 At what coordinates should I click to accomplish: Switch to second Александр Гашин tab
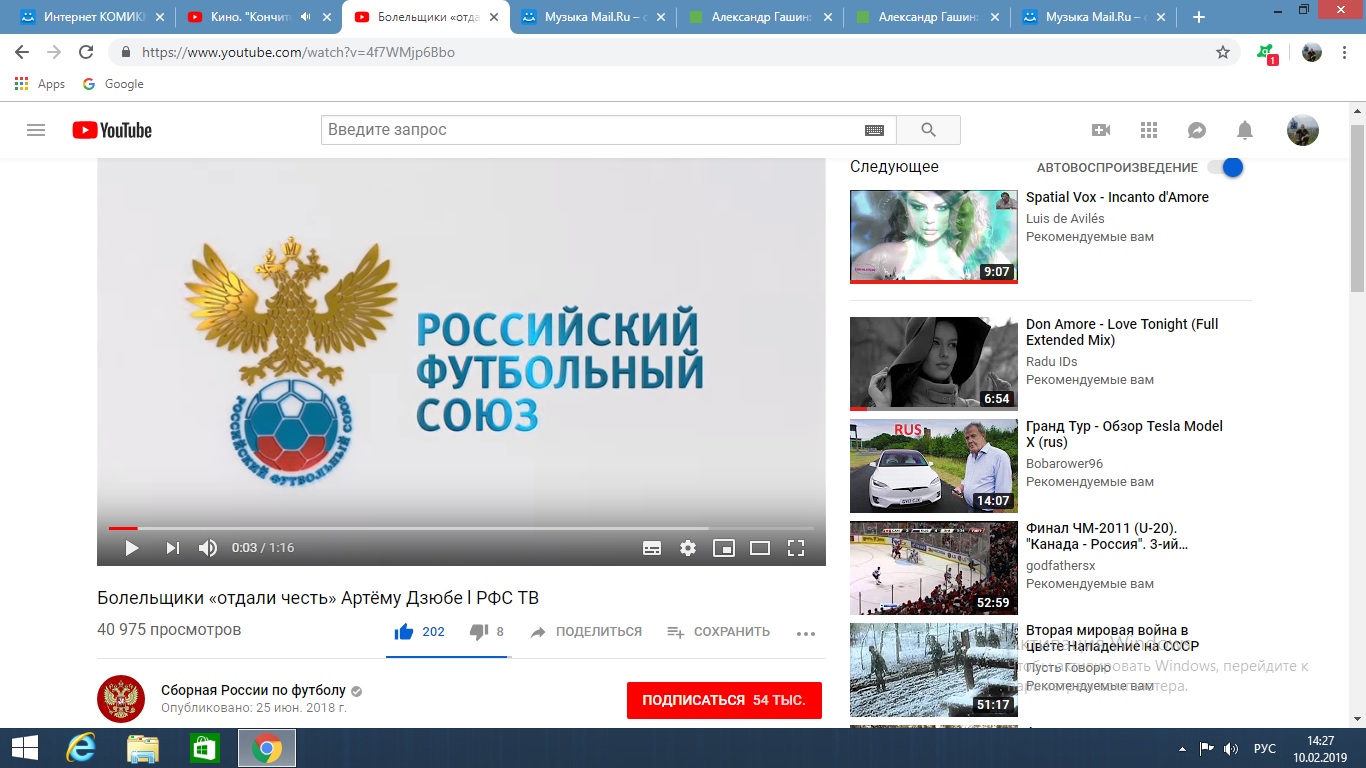click(925, 17)
